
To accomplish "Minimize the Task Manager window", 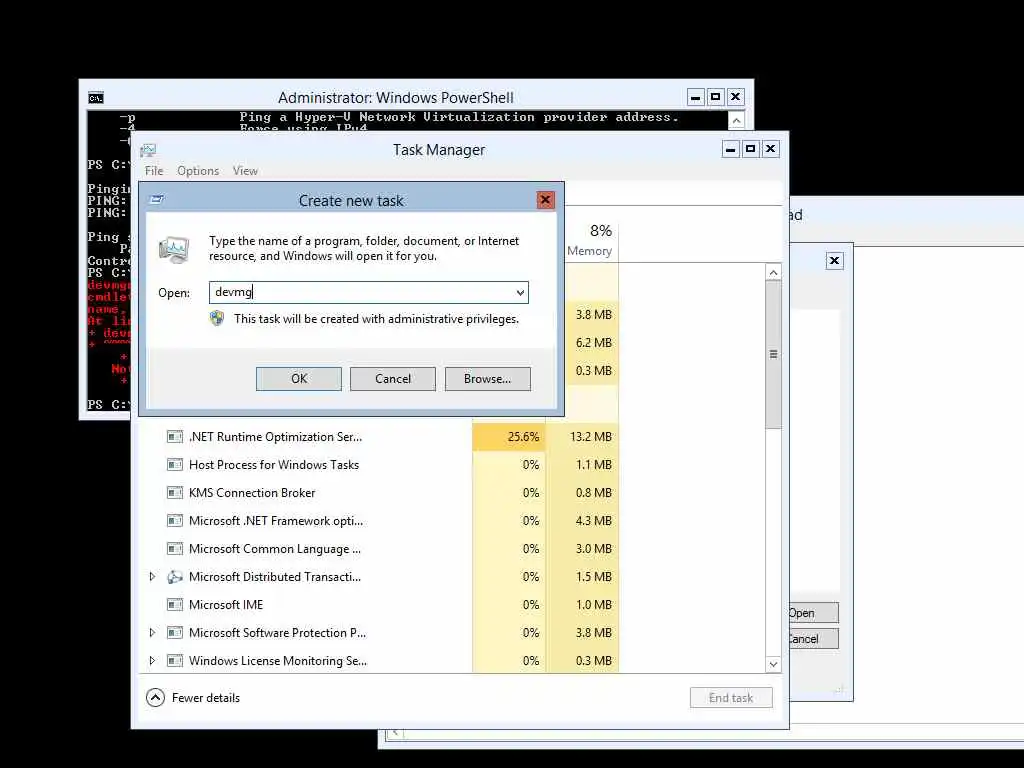I will pos(731,150).
